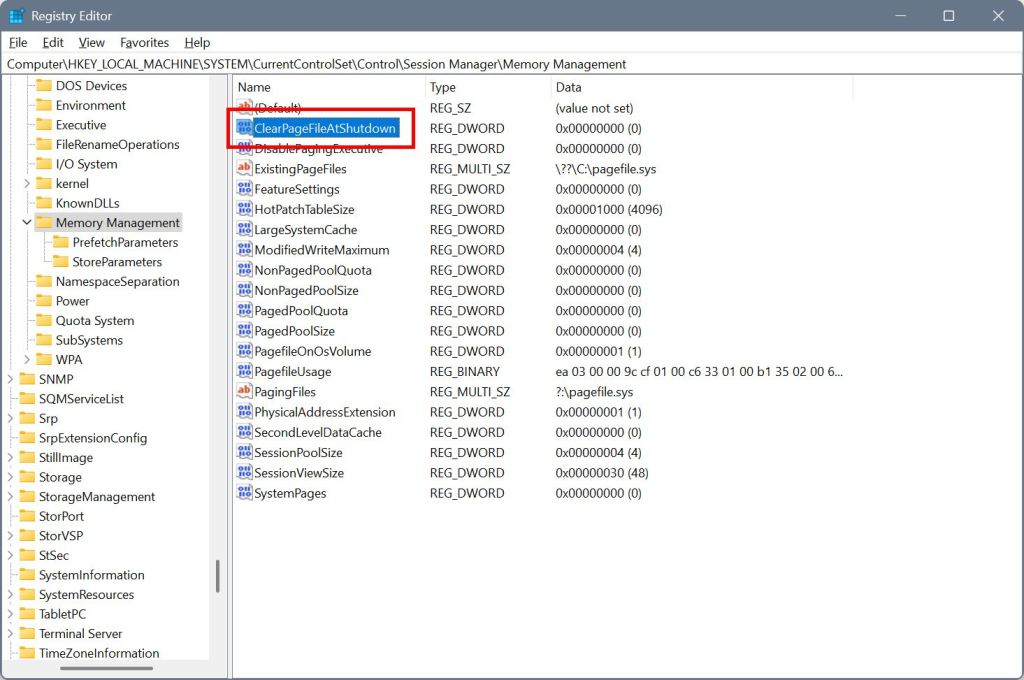Collapse the Memory Management key
This screenshot has width=1024, height=680.
pyautogui.click(x=27, y=223)
